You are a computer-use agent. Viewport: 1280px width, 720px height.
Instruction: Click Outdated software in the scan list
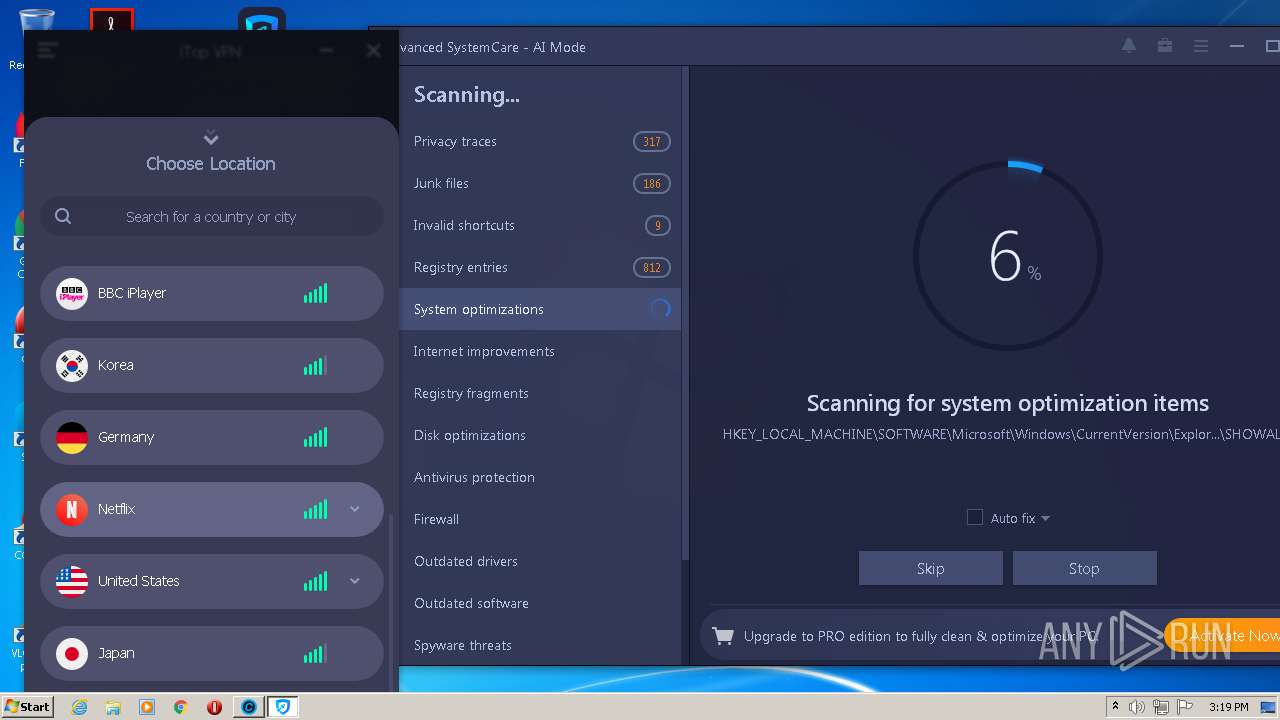(x=540, y=603)
